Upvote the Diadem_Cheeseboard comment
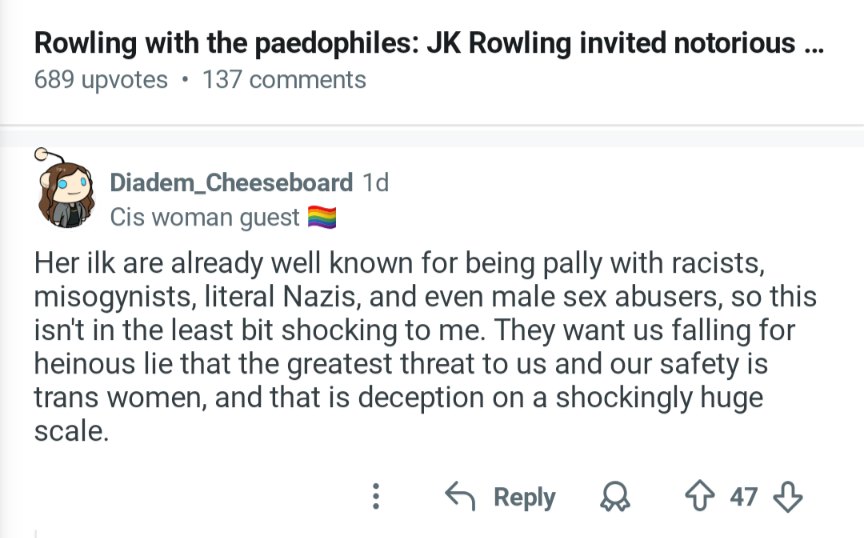864x538 pixels. 700,496
